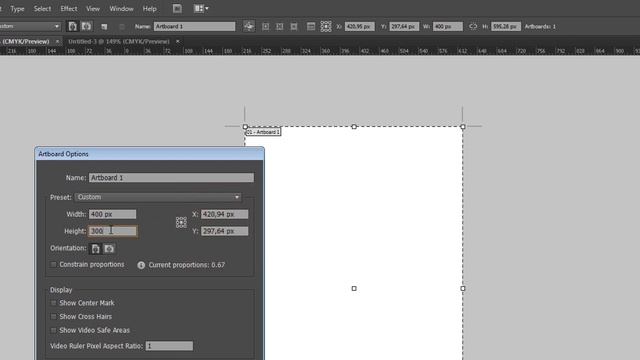The image size is (640, 360).
Task: Open the Help menu
Action: 149,9
